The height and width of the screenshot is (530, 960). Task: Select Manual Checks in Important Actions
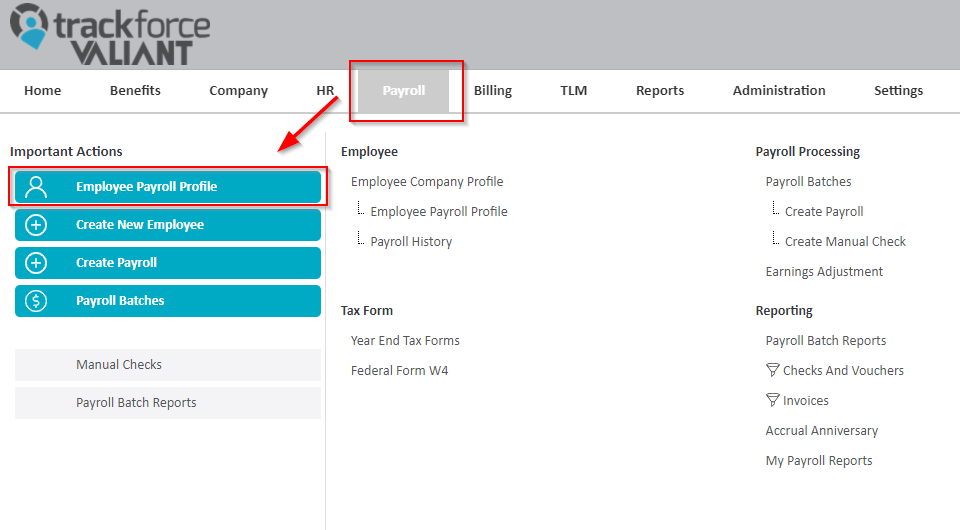point(168,365)
